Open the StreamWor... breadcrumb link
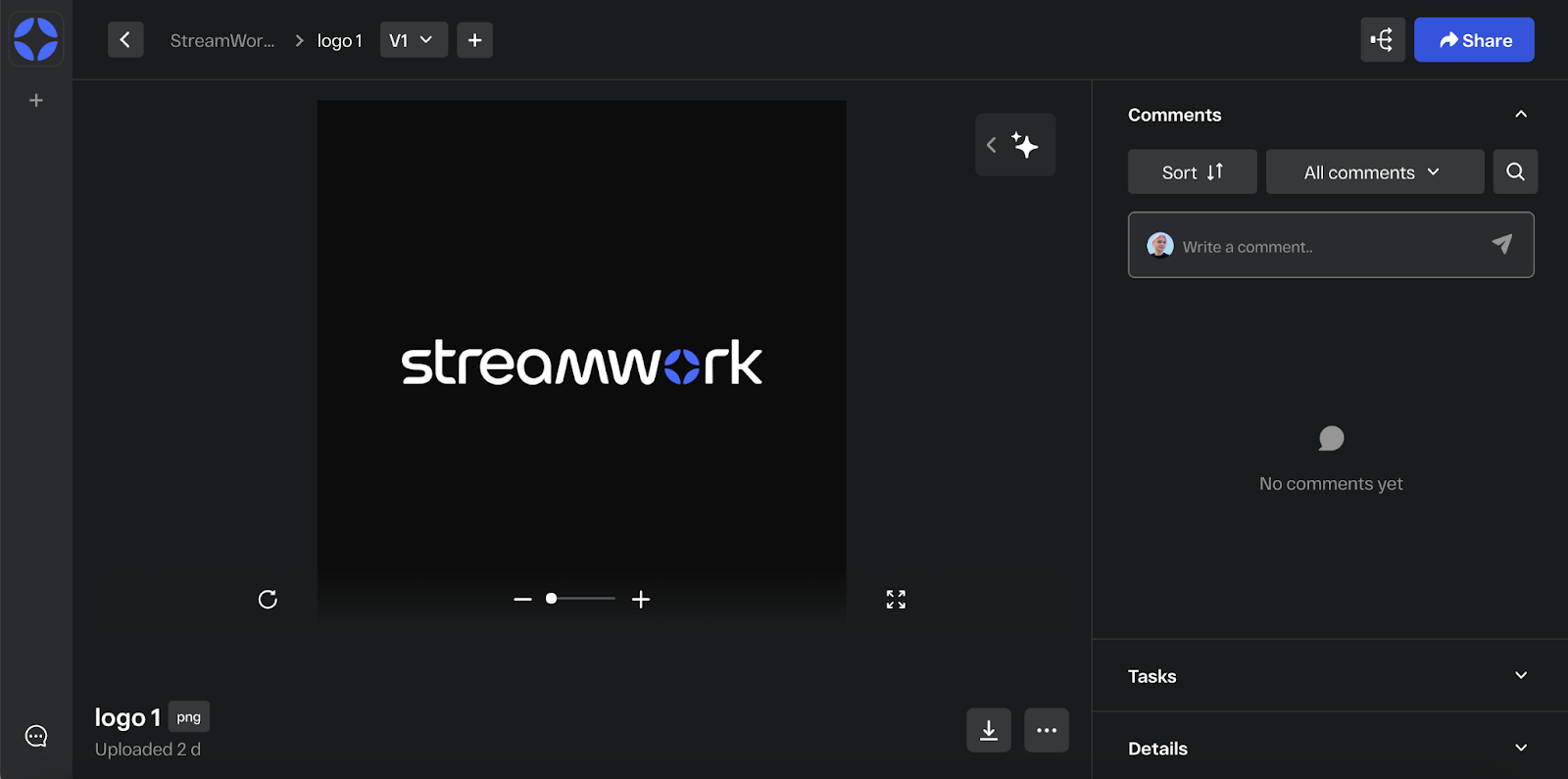Screen dimensions: 1568x779 coord(222,40)
